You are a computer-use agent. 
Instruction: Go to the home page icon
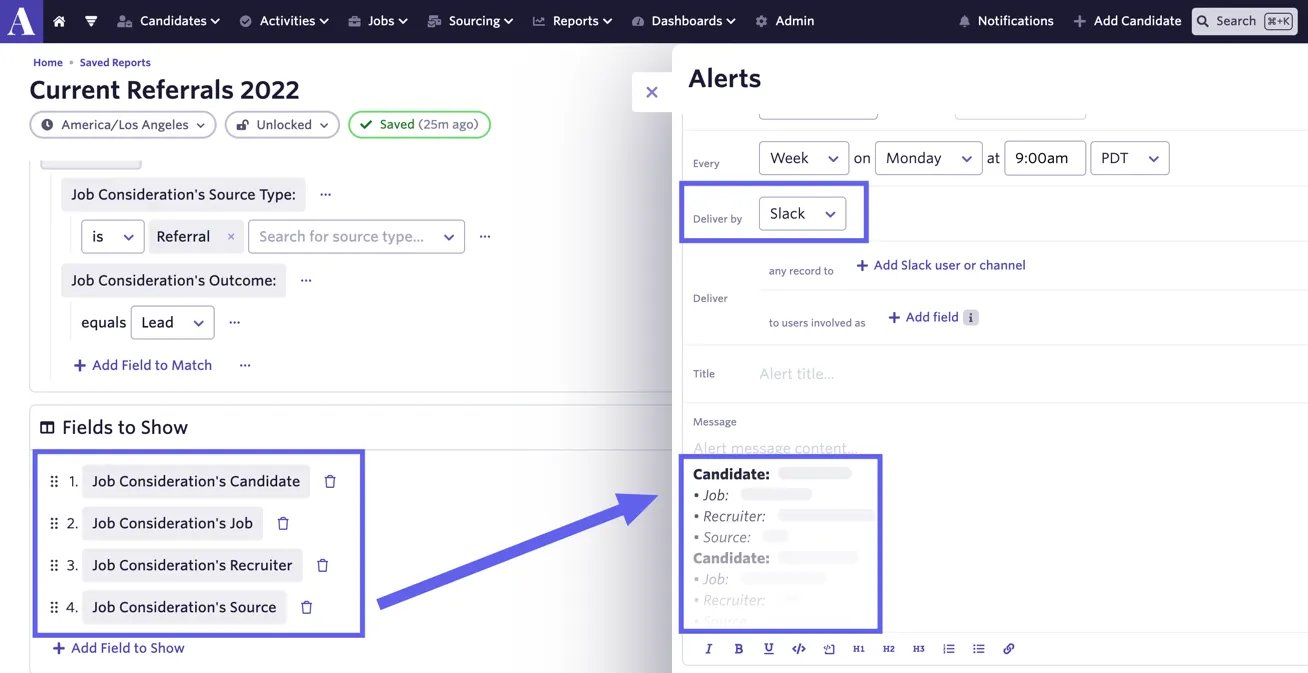coord(59,21)
